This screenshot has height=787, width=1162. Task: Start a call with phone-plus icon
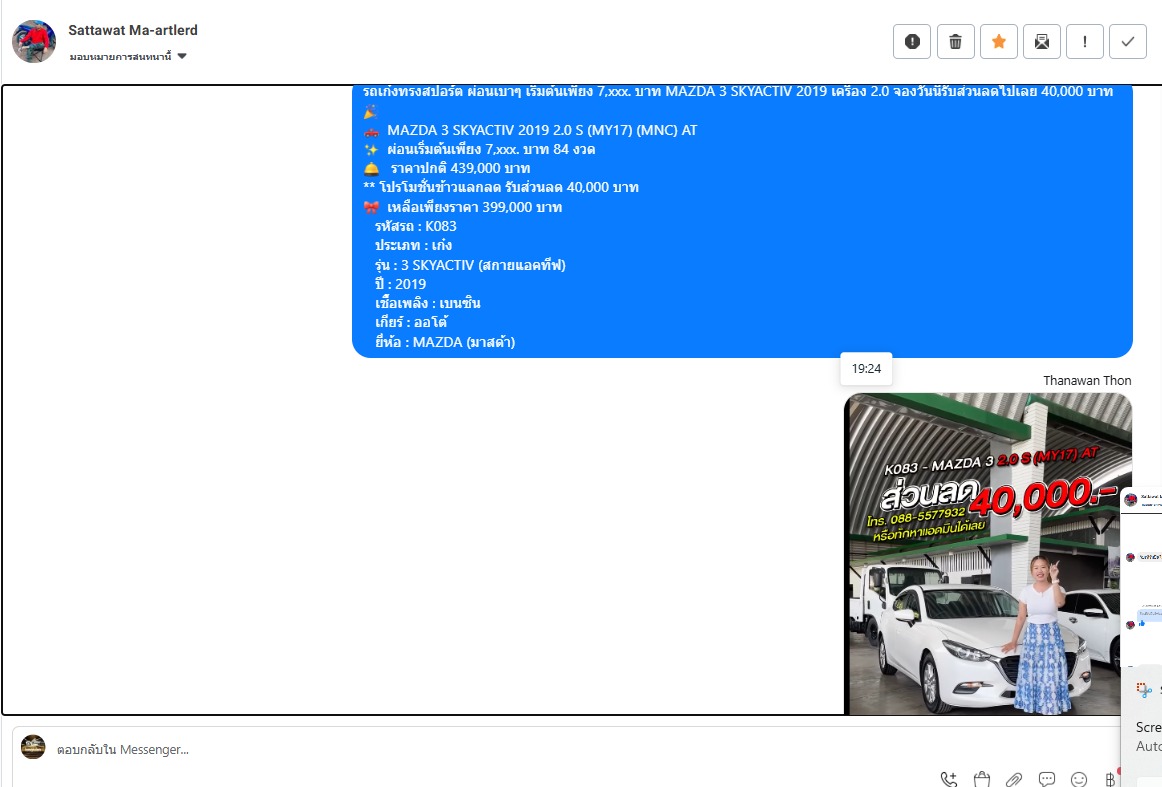949,779
